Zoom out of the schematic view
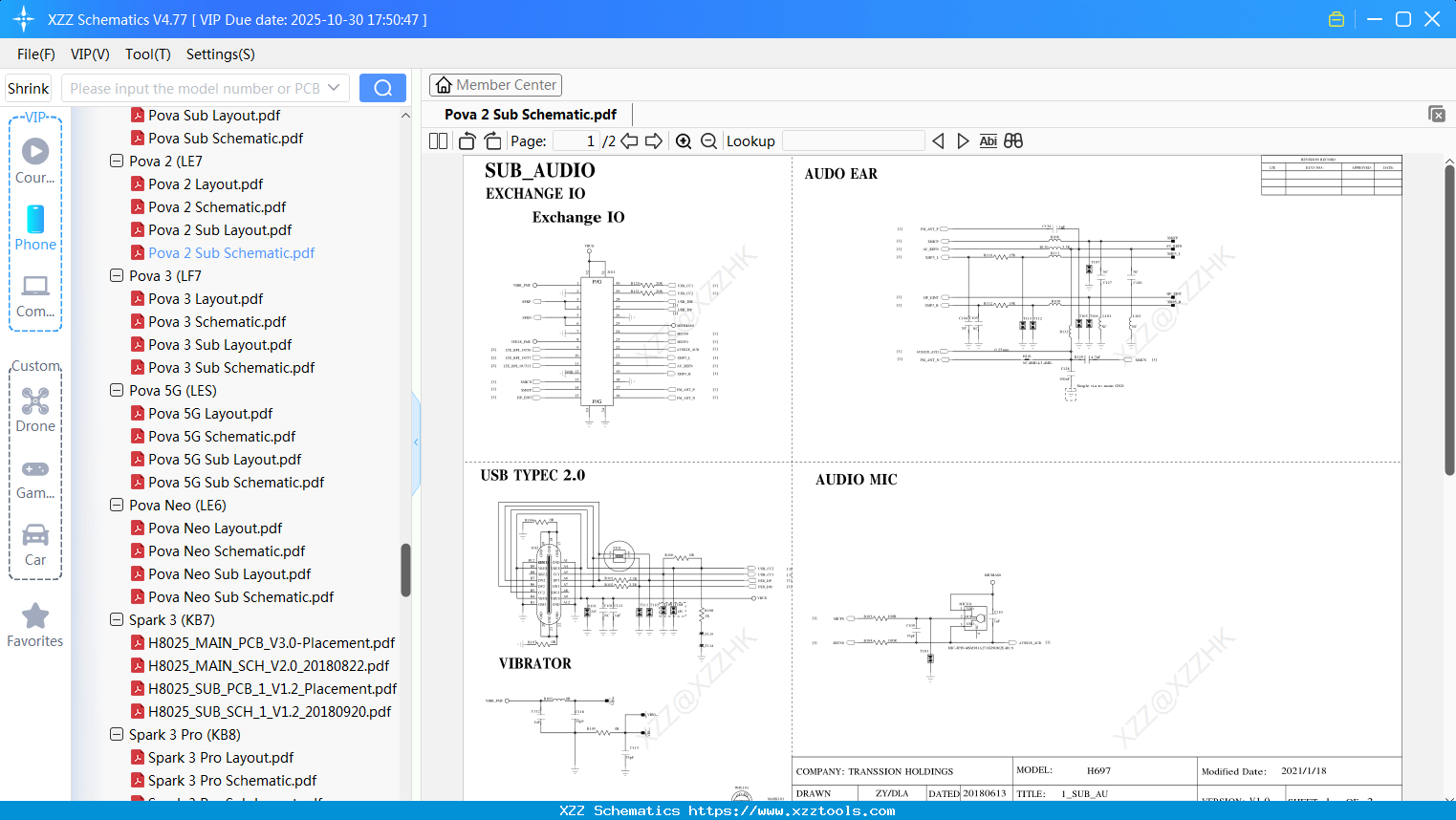 (708, 140)
